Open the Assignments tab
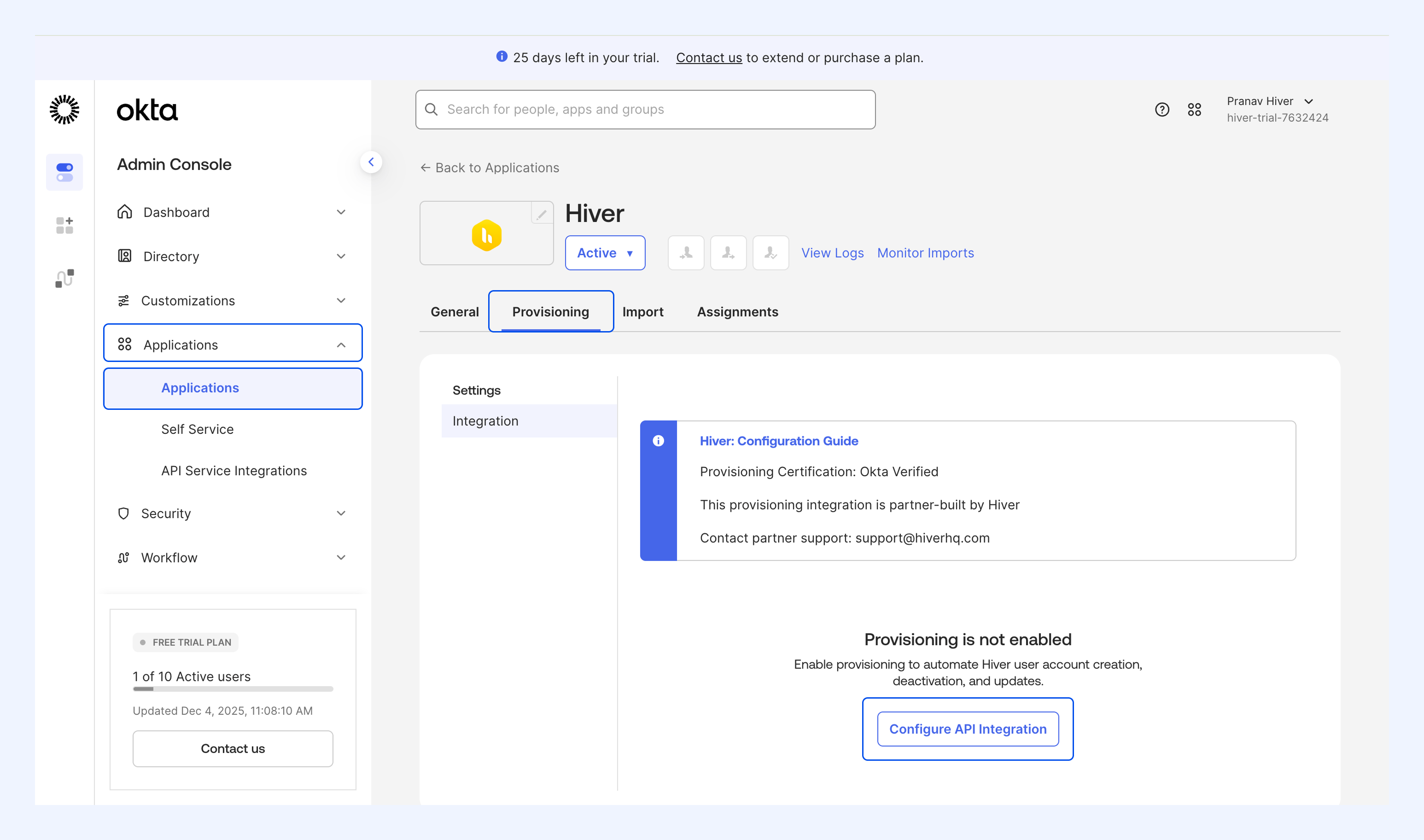 737,312
